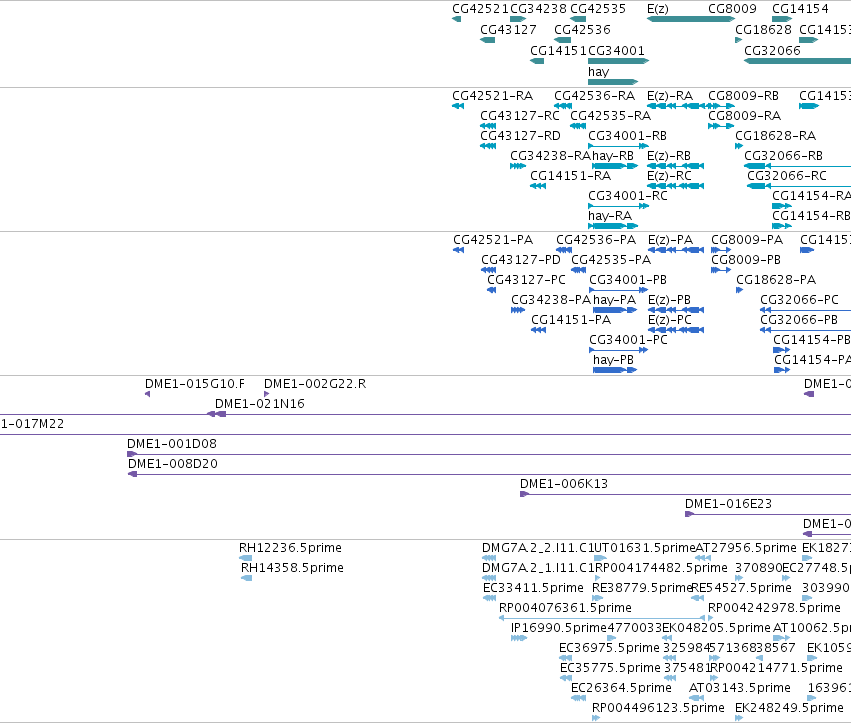Click BAC clone DME1-006K13
This screenshot has height=723, width=851.
coord(564,485)
